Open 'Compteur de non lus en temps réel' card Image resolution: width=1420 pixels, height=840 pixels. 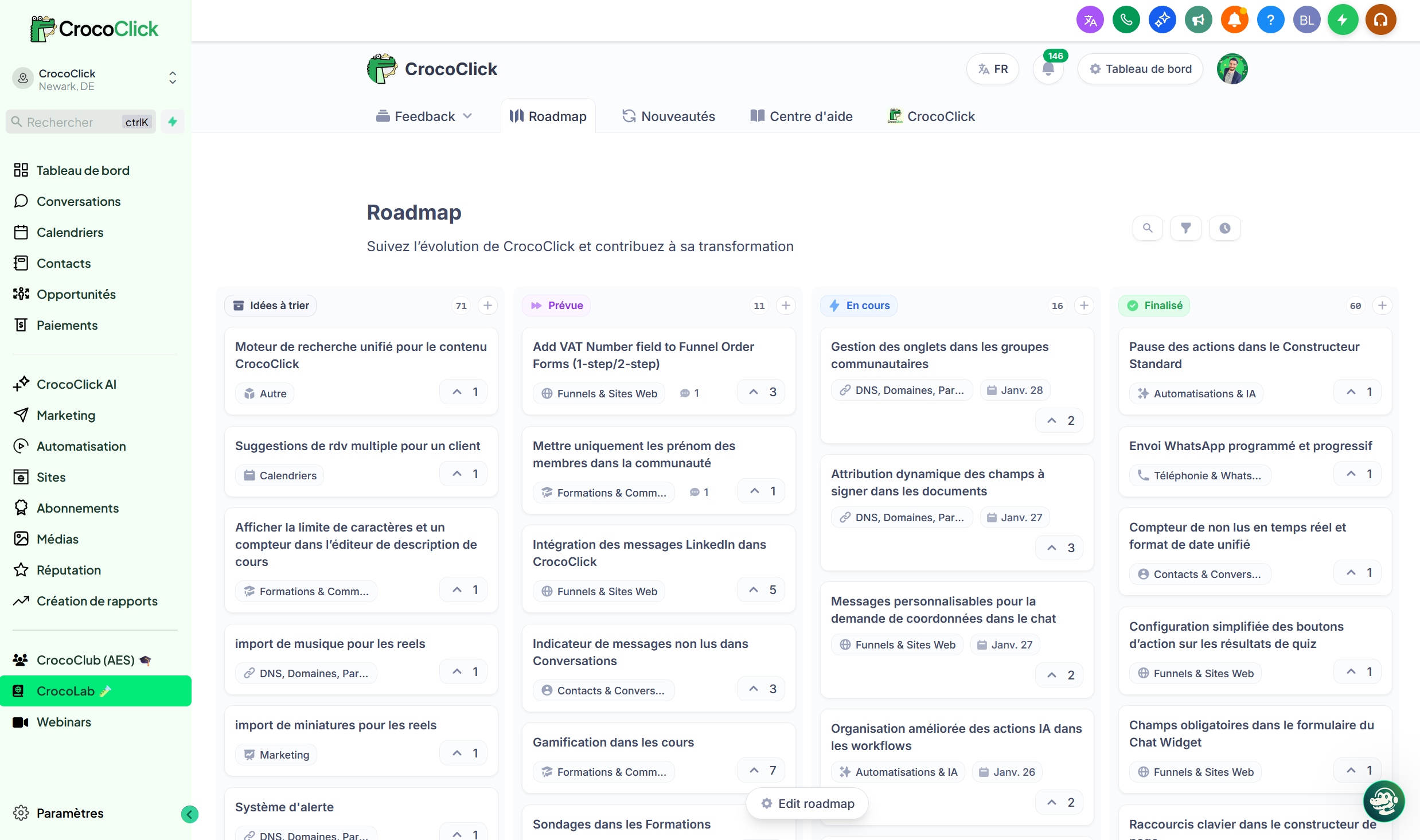[1255, 552]
